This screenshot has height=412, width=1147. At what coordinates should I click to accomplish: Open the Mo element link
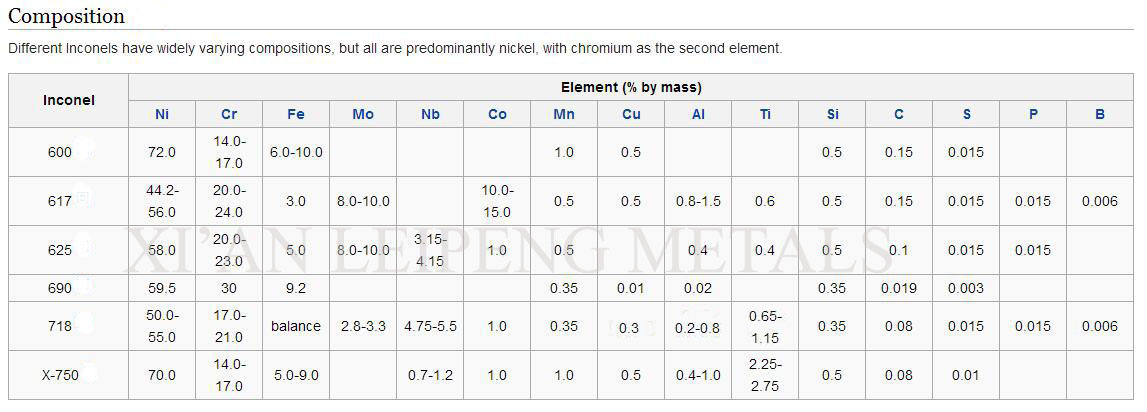coord(363,114)
